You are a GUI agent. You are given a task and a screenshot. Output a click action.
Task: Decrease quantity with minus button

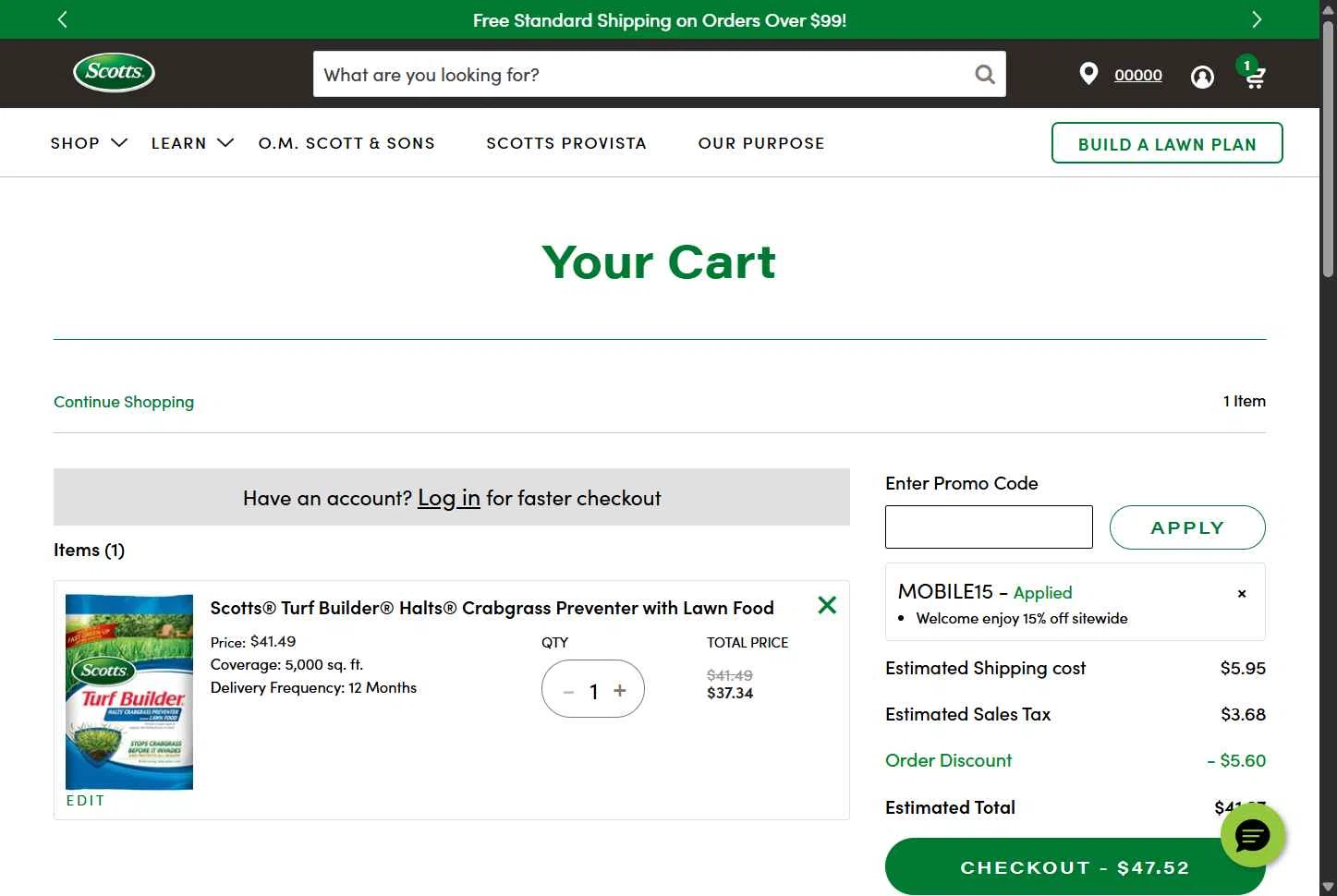tap(568, 691)
